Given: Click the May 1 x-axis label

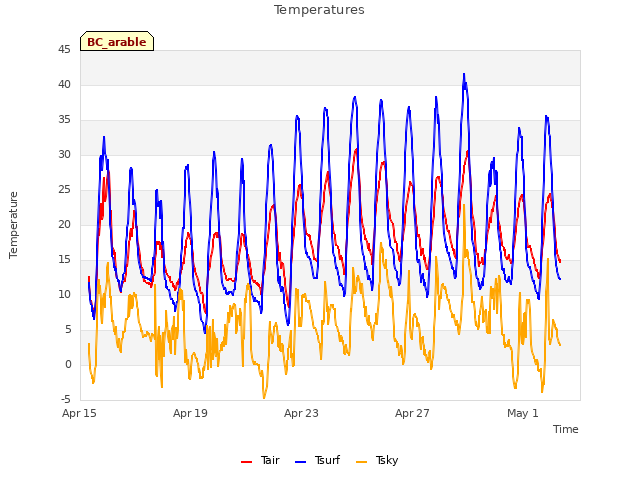Looking at the screenshot, I should pos(523,413).
